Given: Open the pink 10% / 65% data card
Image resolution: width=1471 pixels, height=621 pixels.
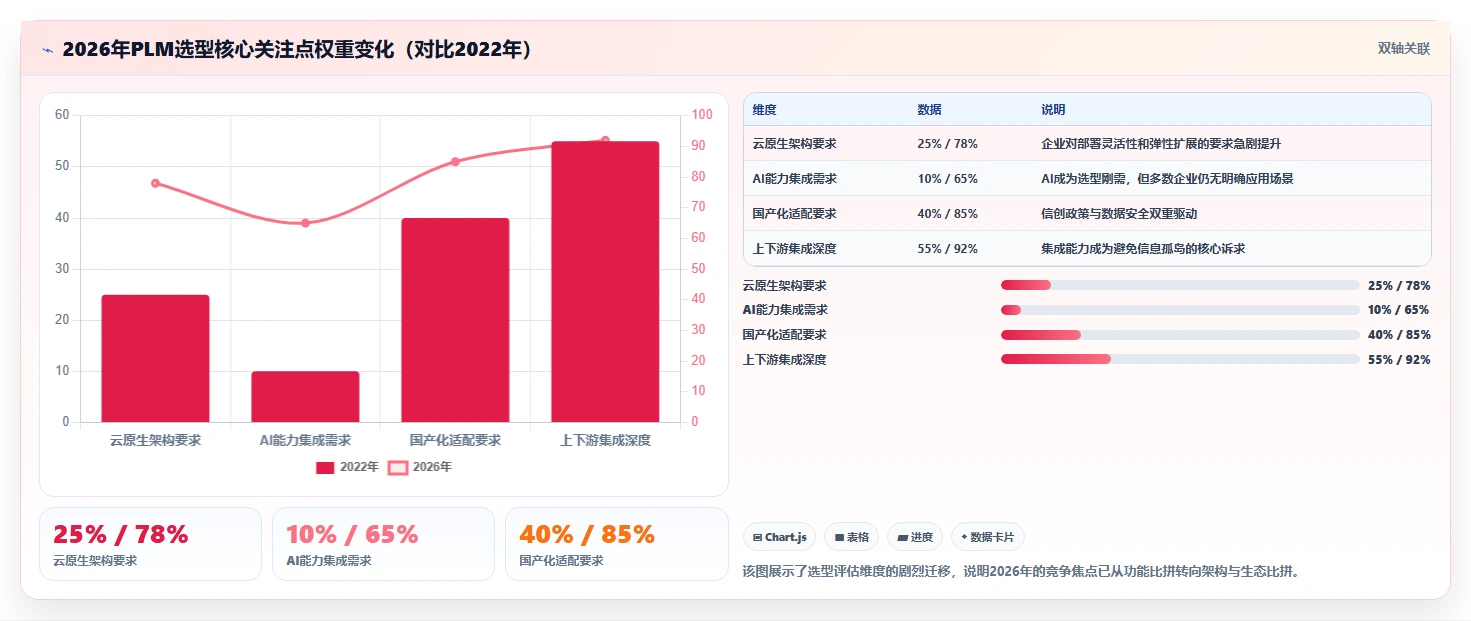Looking at the screenshot, I should 383,544.
